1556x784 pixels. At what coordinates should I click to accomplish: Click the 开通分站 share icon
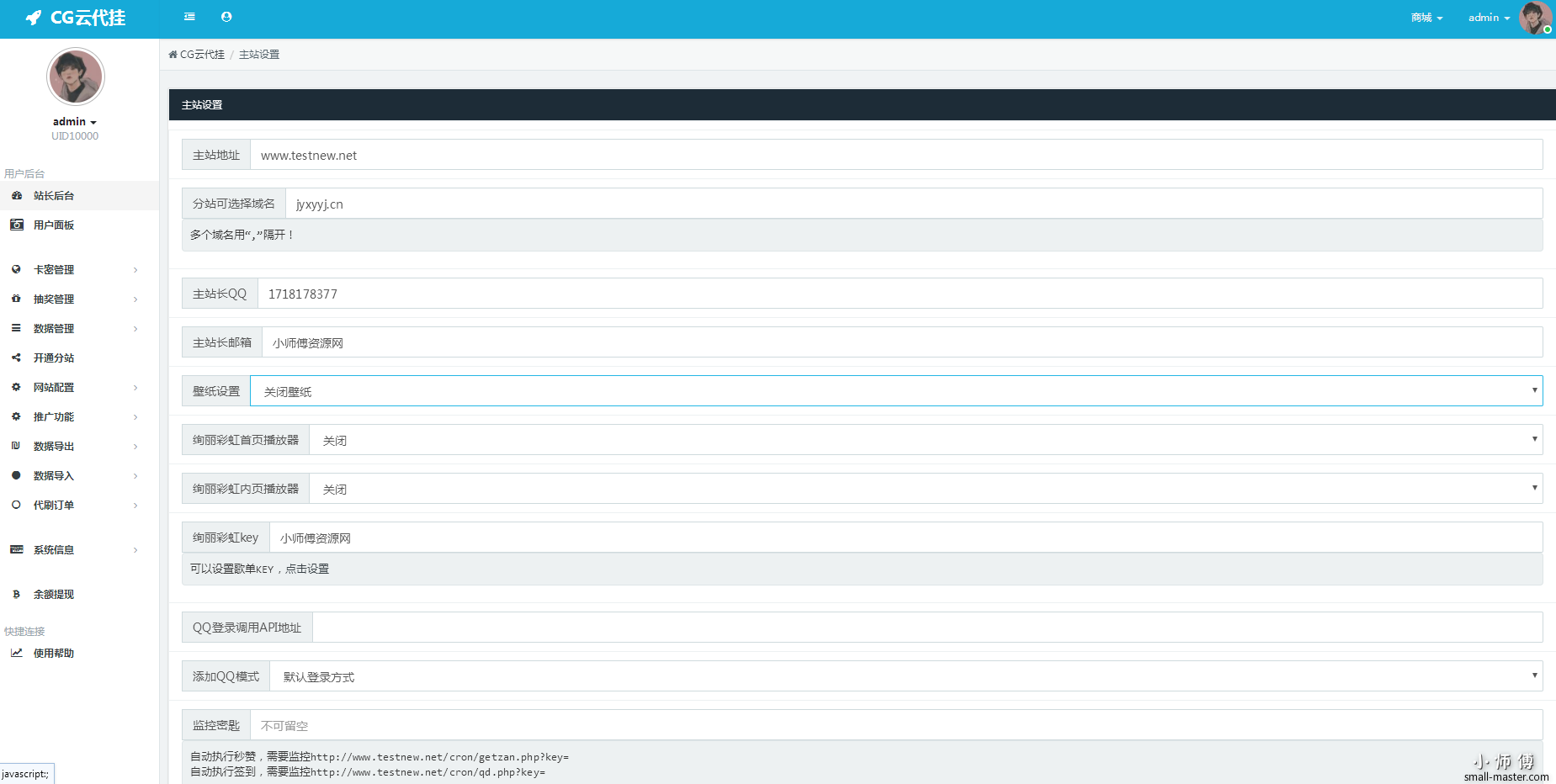pos(16,358)
